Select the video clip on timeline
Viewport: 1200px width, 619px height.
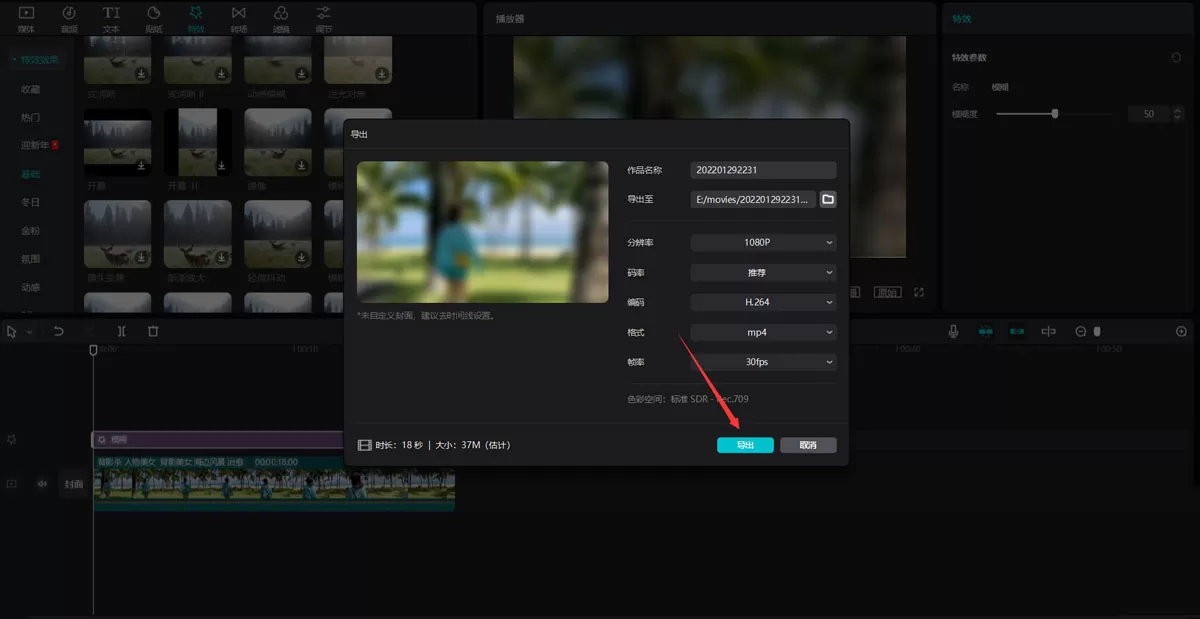[274, 483]
